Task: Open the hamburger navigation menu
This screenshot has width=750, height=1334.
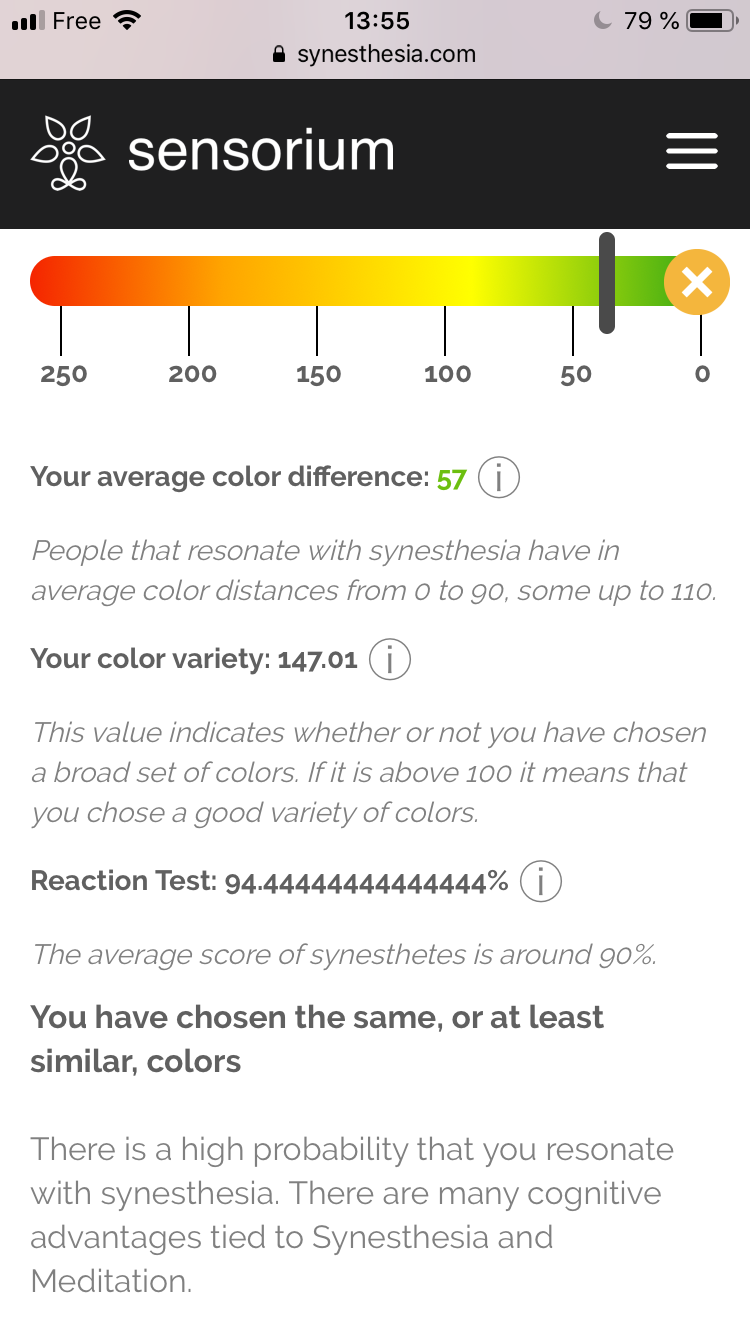Action: click(692, 151)
